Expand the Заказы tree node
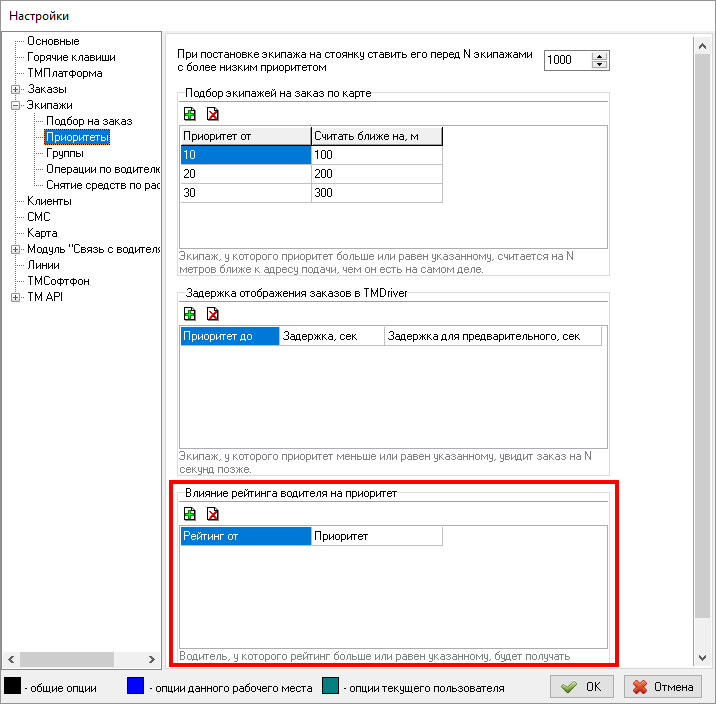Viewport: 716px width, 704px height. pyautogui.click(x=16, y=89)
